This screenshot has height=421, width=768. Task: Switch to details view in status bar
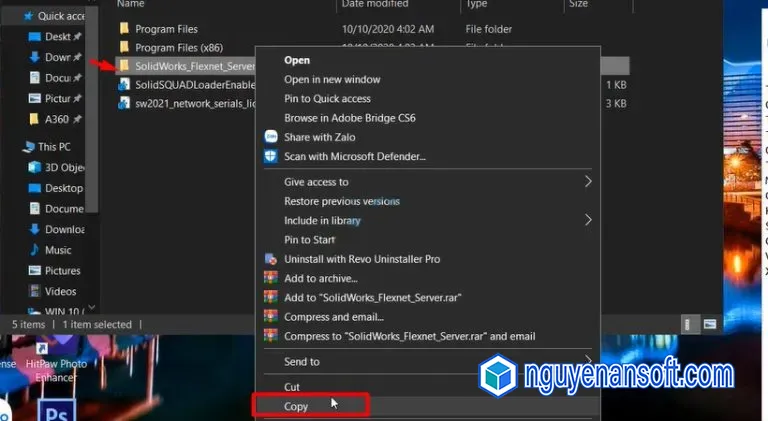tap(690, 324)
